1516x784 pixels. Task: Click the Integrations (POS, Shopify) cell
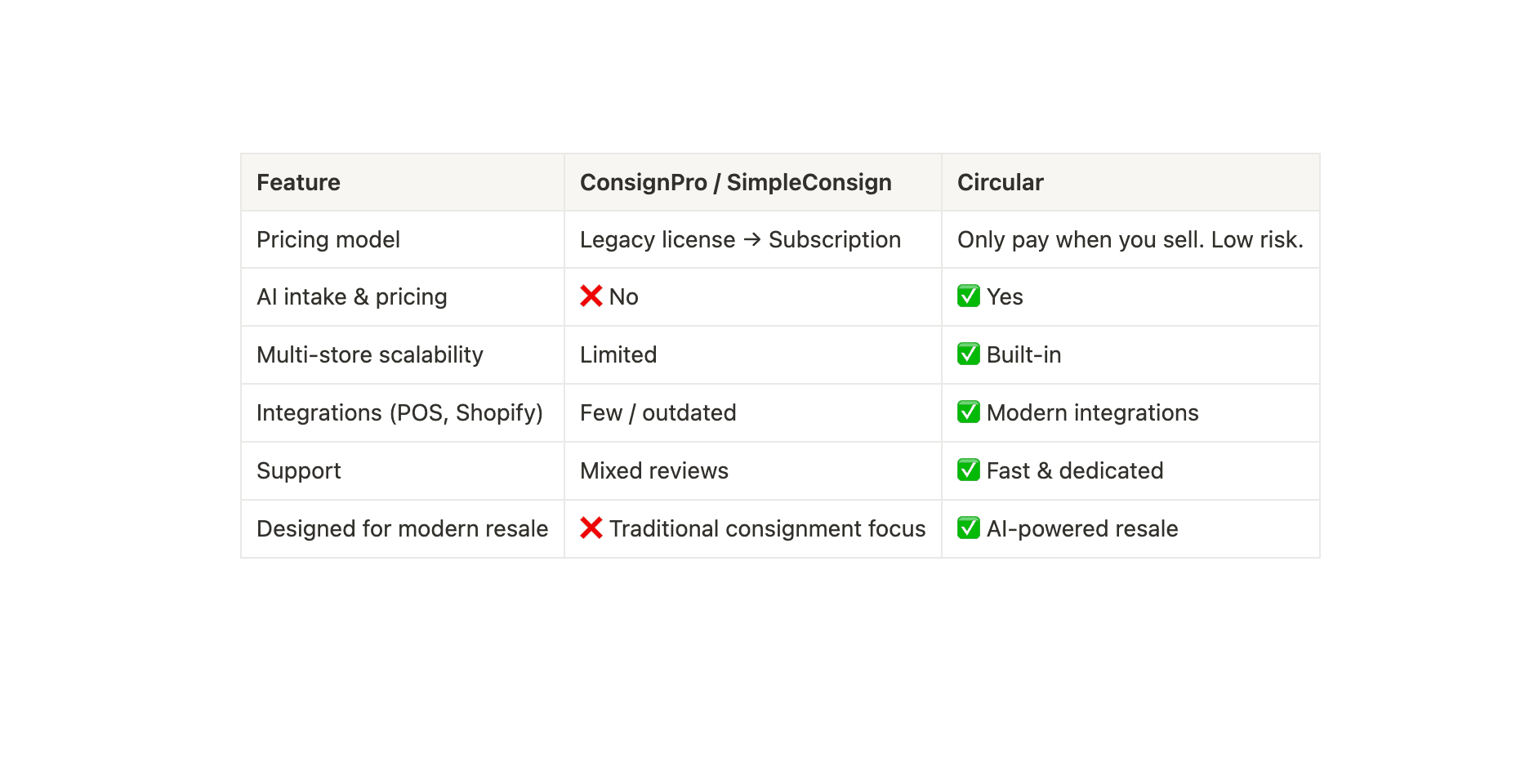click(399, 413)
